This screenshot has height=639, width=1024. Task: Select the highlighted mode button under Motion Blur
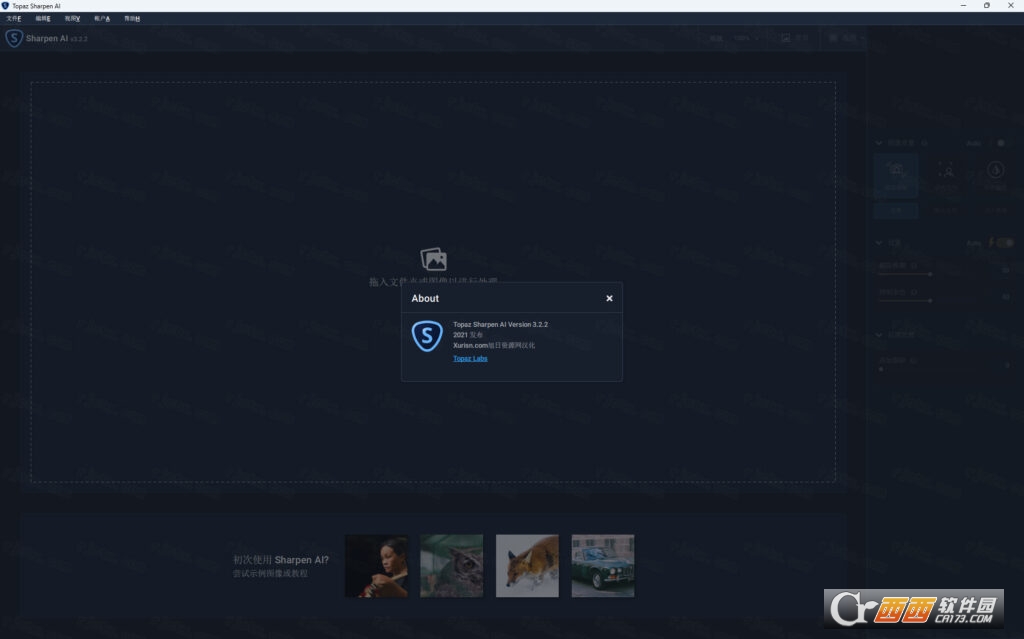pos(896,210)
